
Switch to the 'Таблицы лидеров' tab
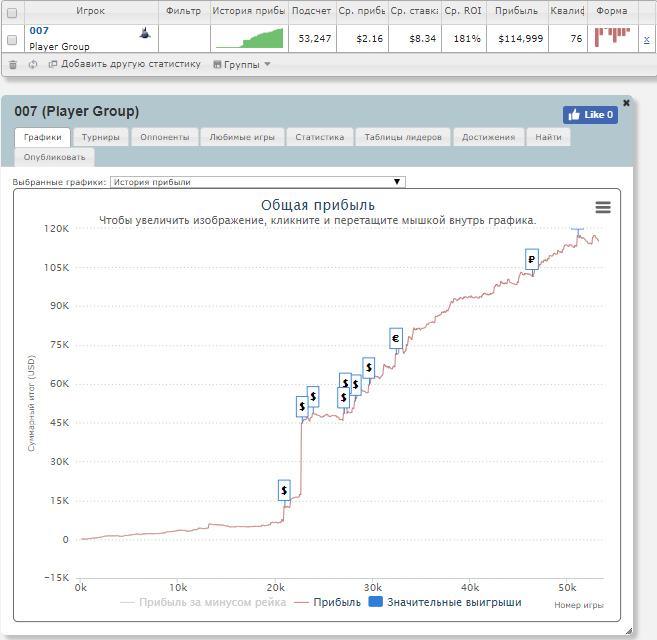(403, 137)
